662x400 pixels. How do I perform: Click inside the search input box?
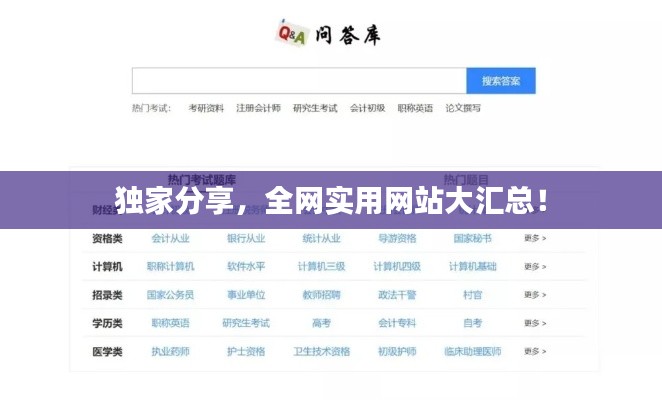tap(298, 81)
